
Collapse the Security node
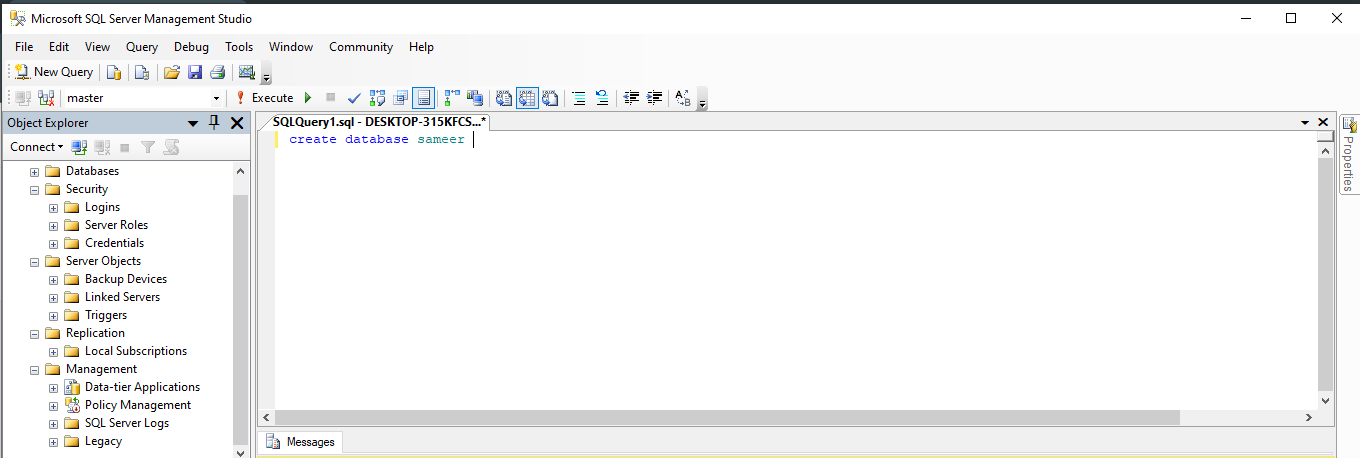click(x=35, y=189)
